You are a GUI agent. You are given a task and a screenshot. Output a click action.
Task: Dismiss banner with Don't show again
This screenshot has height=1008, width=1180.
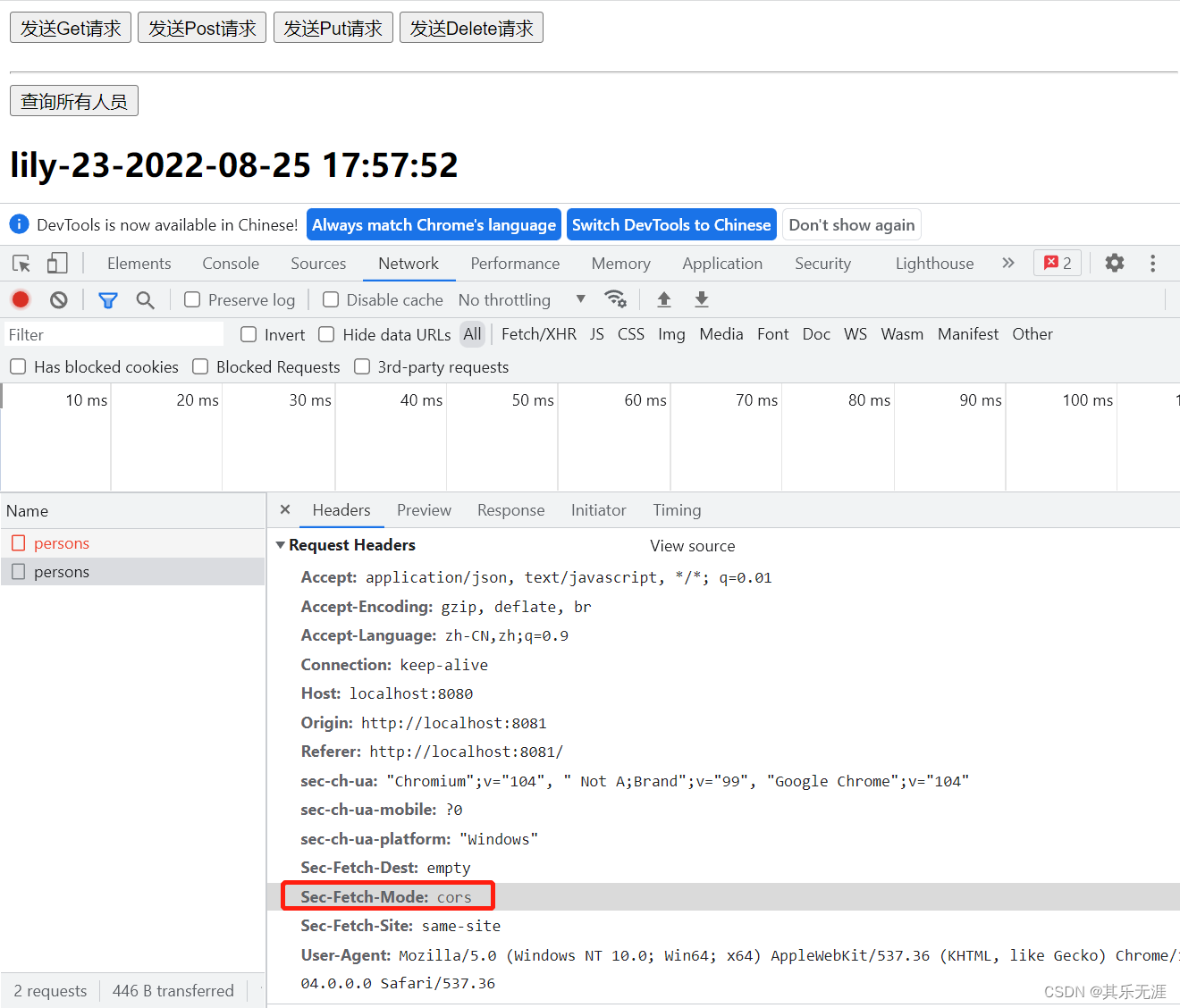851,224
